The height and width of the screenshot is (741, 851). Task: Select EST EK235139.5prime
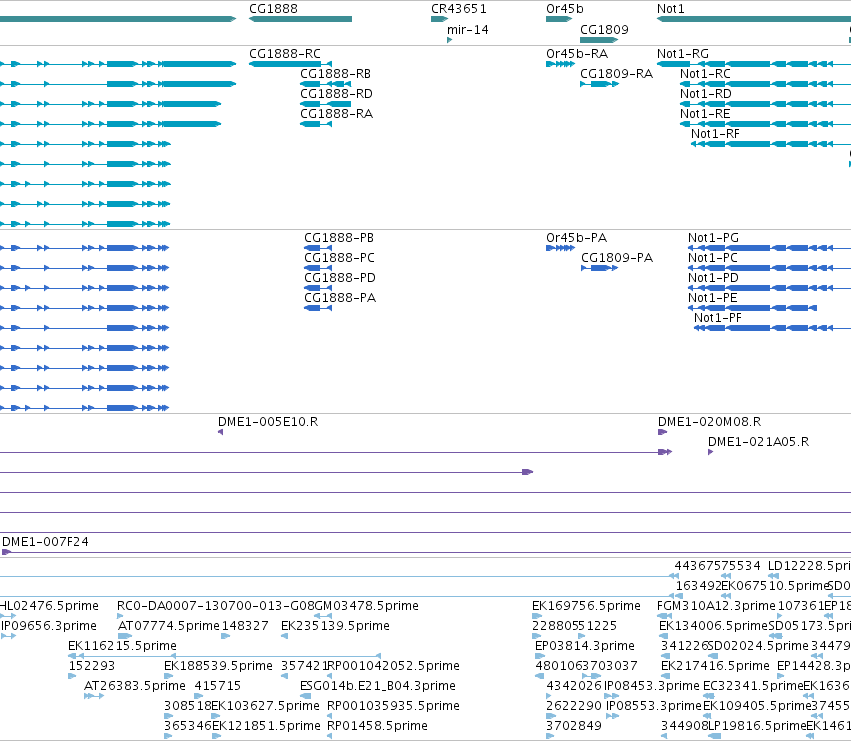pos(284,636)
